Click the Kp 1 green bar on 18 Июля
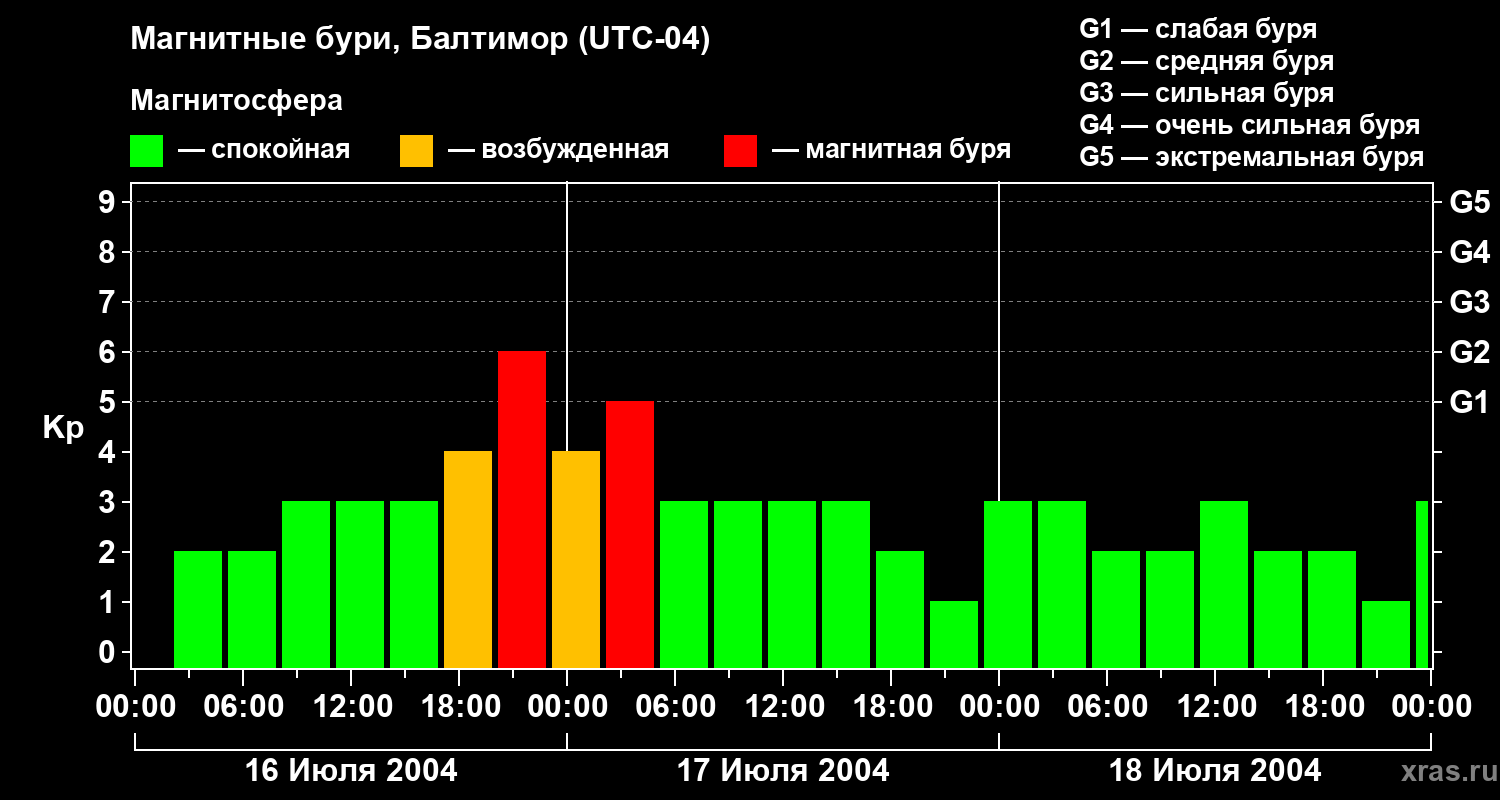This screenshot has width=1500, height=800. click(1386, 635)
